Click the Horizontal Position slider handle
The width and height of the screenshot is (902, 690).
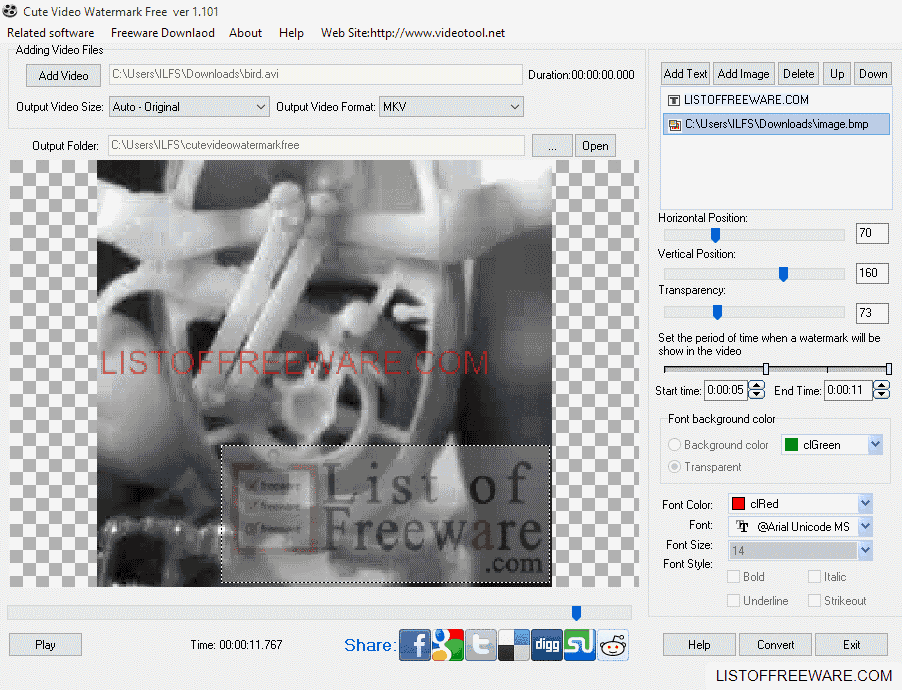pyautogui.click(x=716, y=235)
